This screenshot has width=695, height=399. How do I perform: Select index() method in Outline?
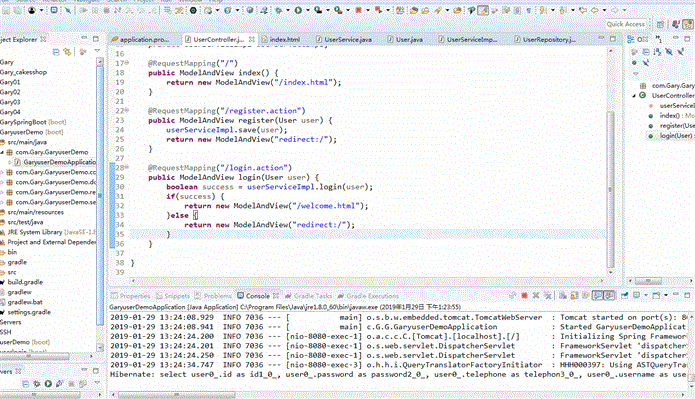[672, 116]
